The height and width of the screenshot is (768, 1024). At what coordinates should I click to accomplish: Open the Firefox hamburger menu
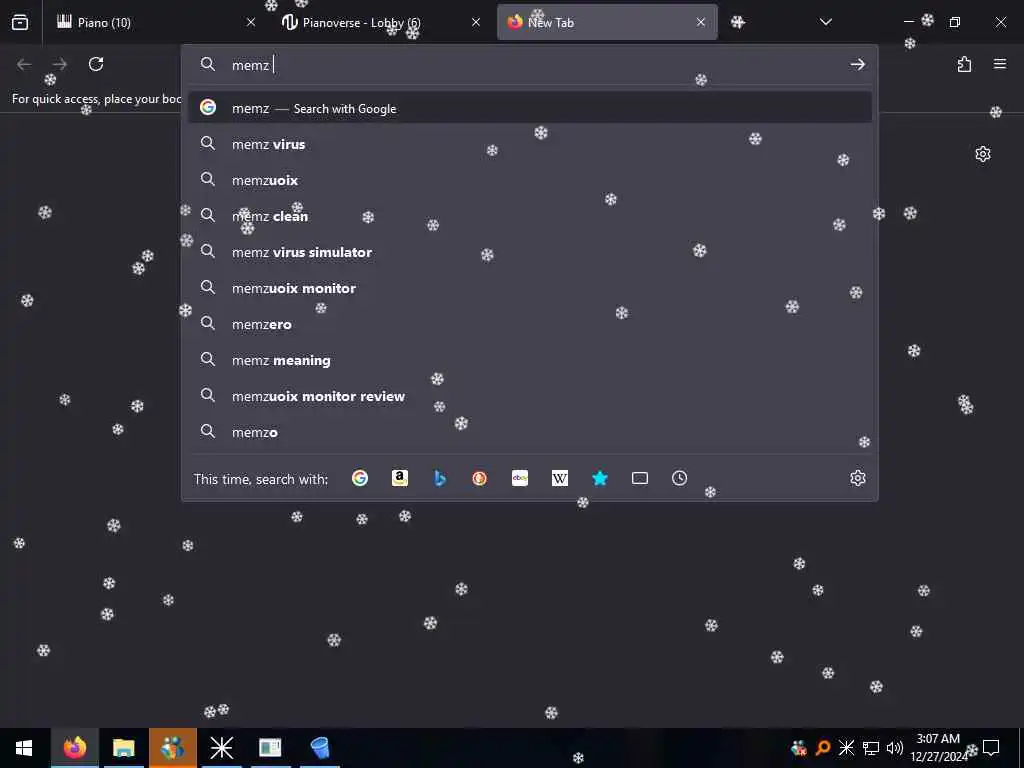(x=1000, y=64)
